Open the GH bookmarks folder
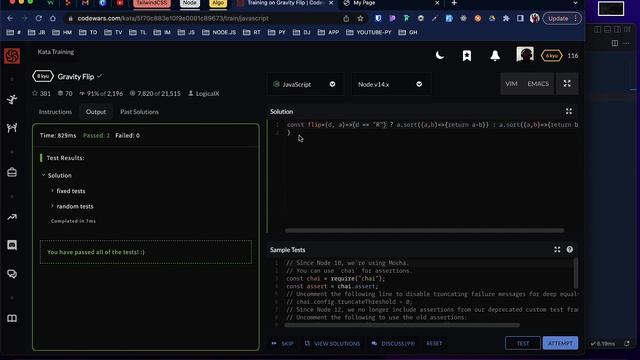The height and width of the screenshot is (360, 640). pyautogui.click(x=408, y=32)
